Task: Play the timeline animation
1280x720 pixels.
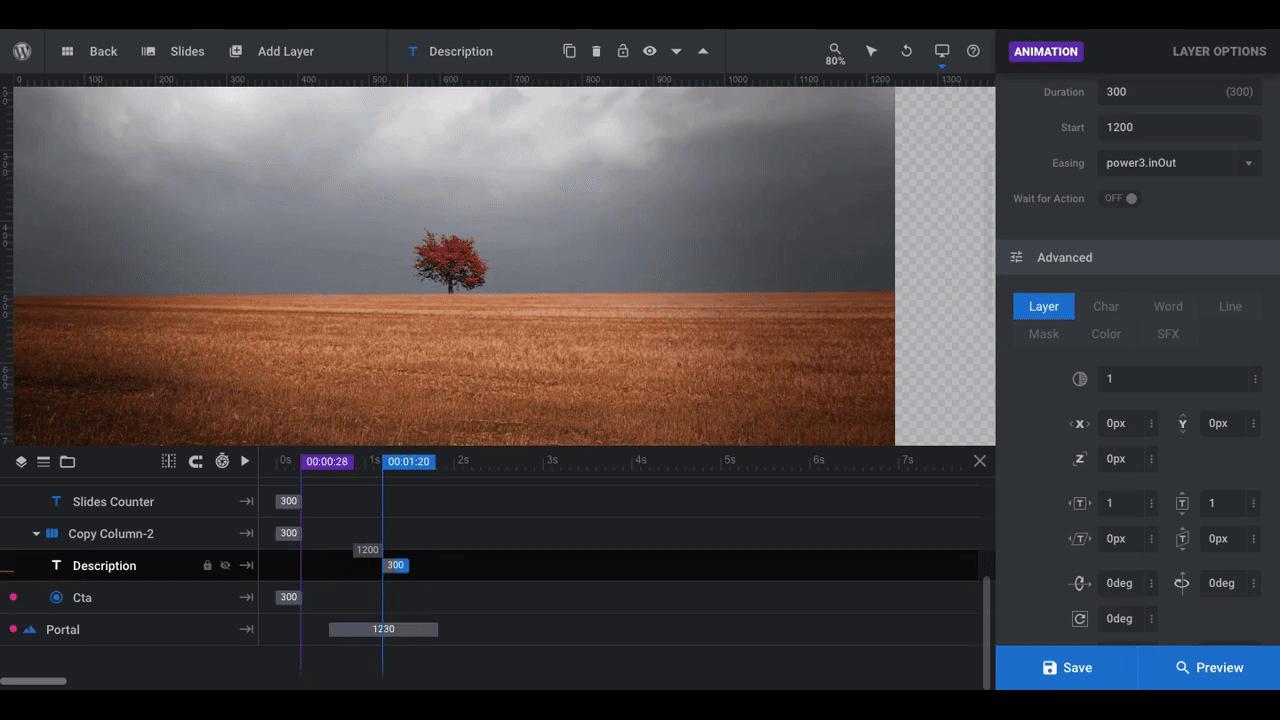Action: [245, 461]
